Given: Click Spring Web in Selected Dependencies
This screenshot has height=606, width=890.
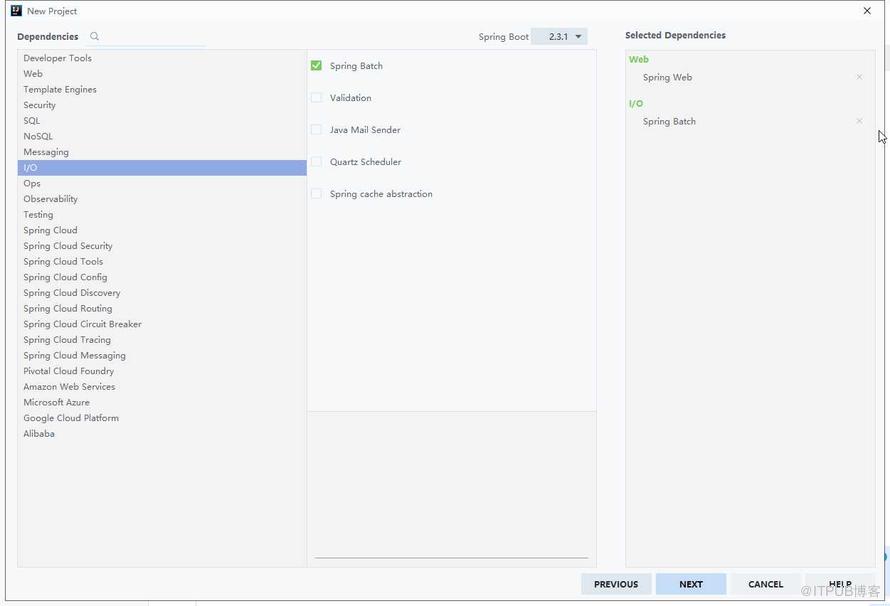Looking at the screenshot, I should coord(668,77).
